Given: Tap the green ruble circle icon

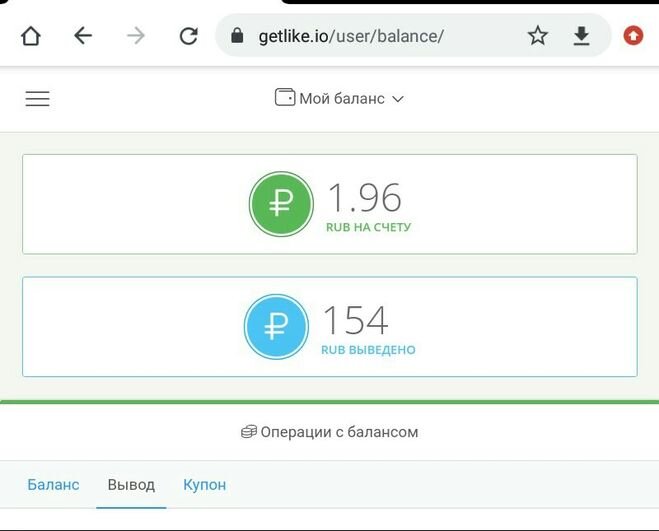Looking at the screenshot, I should [x=281, y=204].
